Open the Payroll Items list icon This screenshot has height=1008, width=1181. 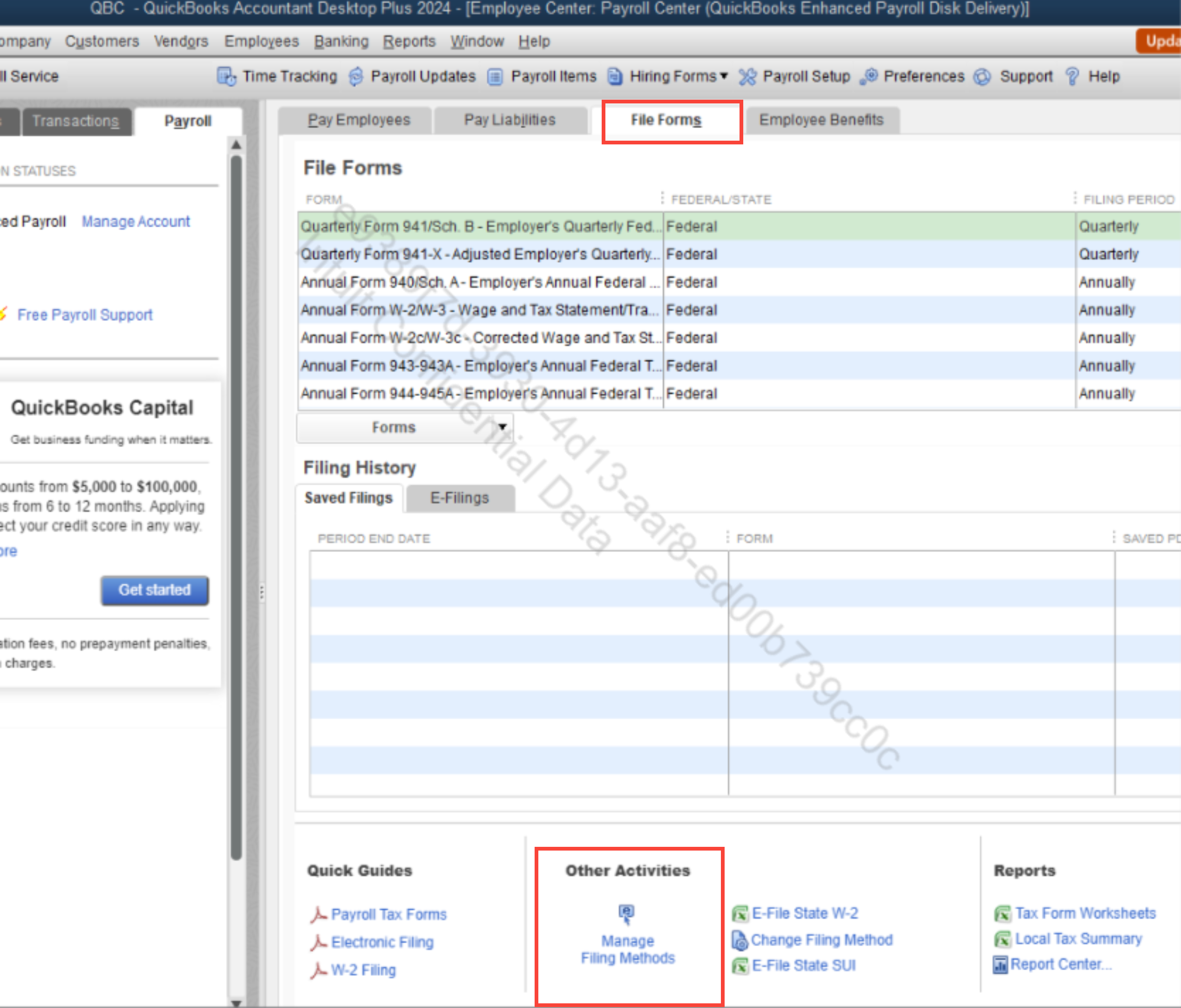coord(495,76)
